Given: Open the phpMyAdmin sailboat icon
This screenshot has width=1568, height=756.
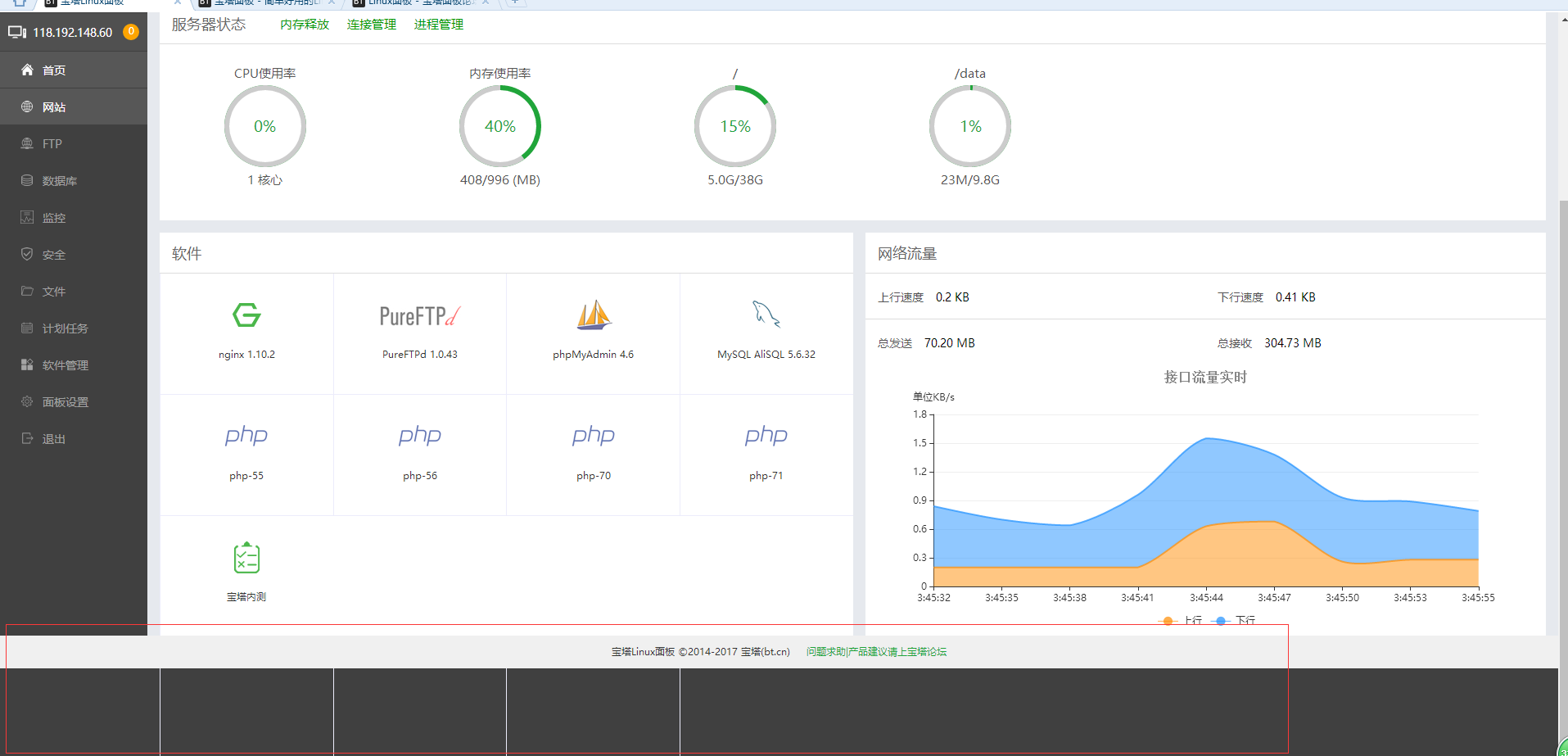Looking at the screenshot, I should [594, 315].
